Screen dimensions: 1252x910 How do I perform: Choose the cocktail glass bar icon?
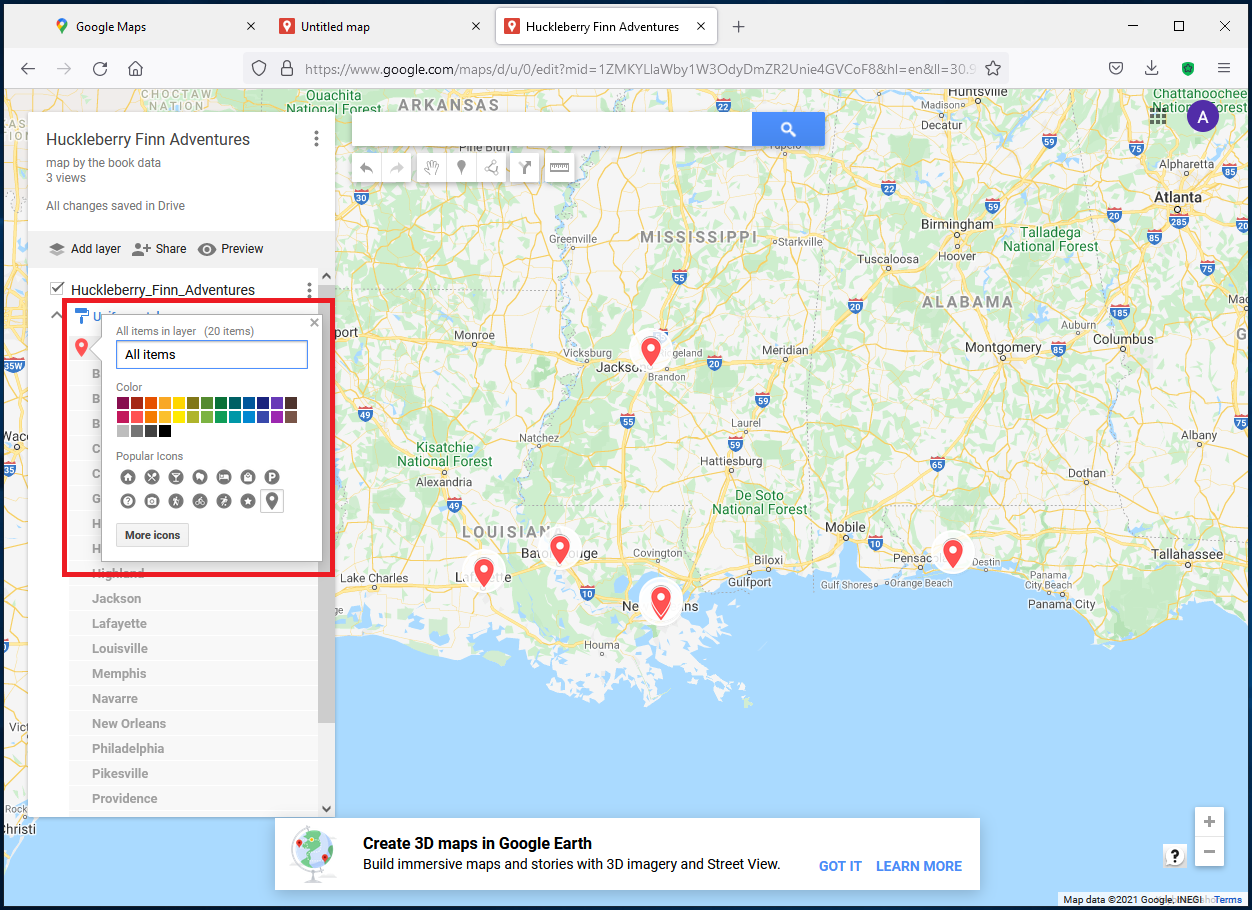coord(176,477)
